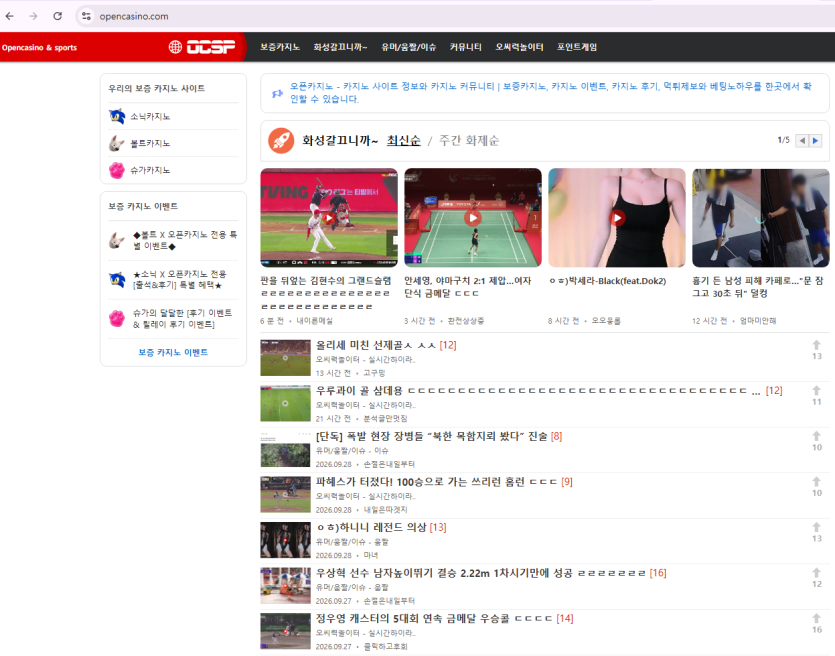Play the black dress video thumbnail
This screenshot has height=656, width=835.
pos(617,218)
